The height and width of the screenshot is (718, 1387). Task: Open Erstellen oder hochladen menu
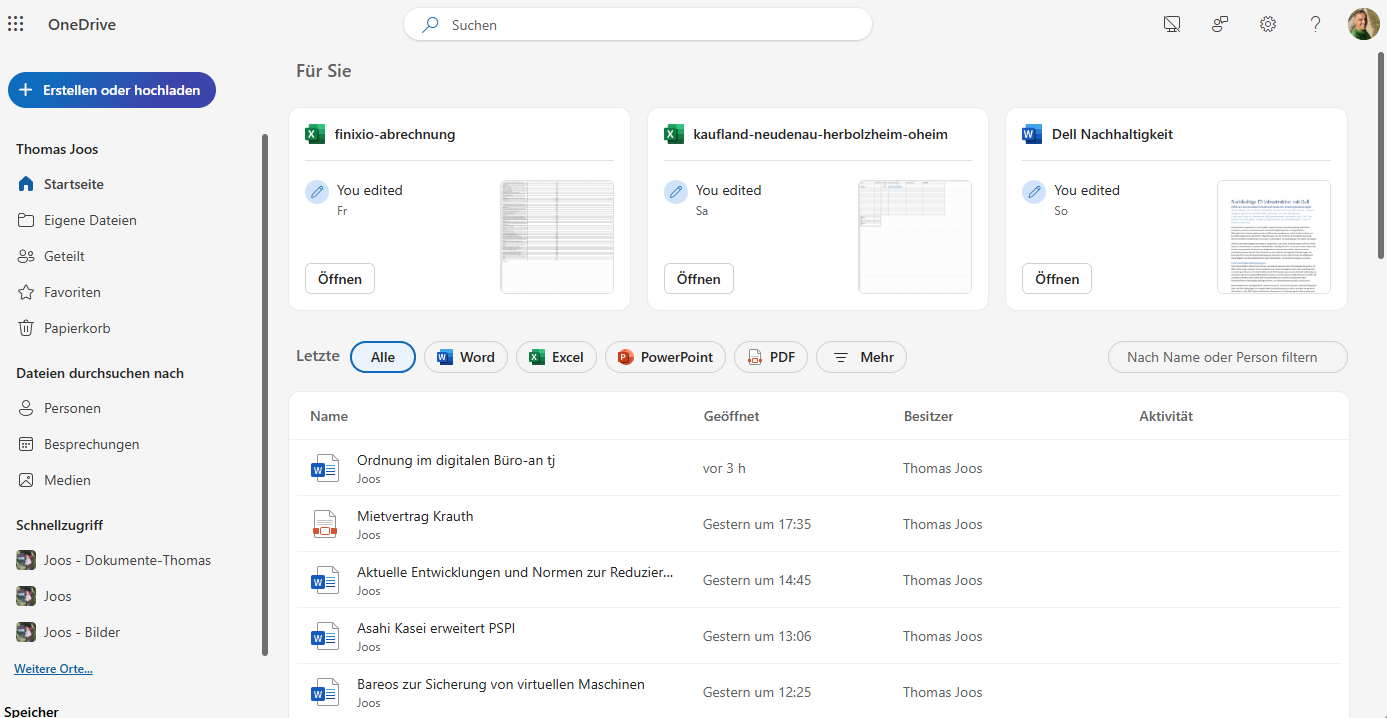(111, 90)
